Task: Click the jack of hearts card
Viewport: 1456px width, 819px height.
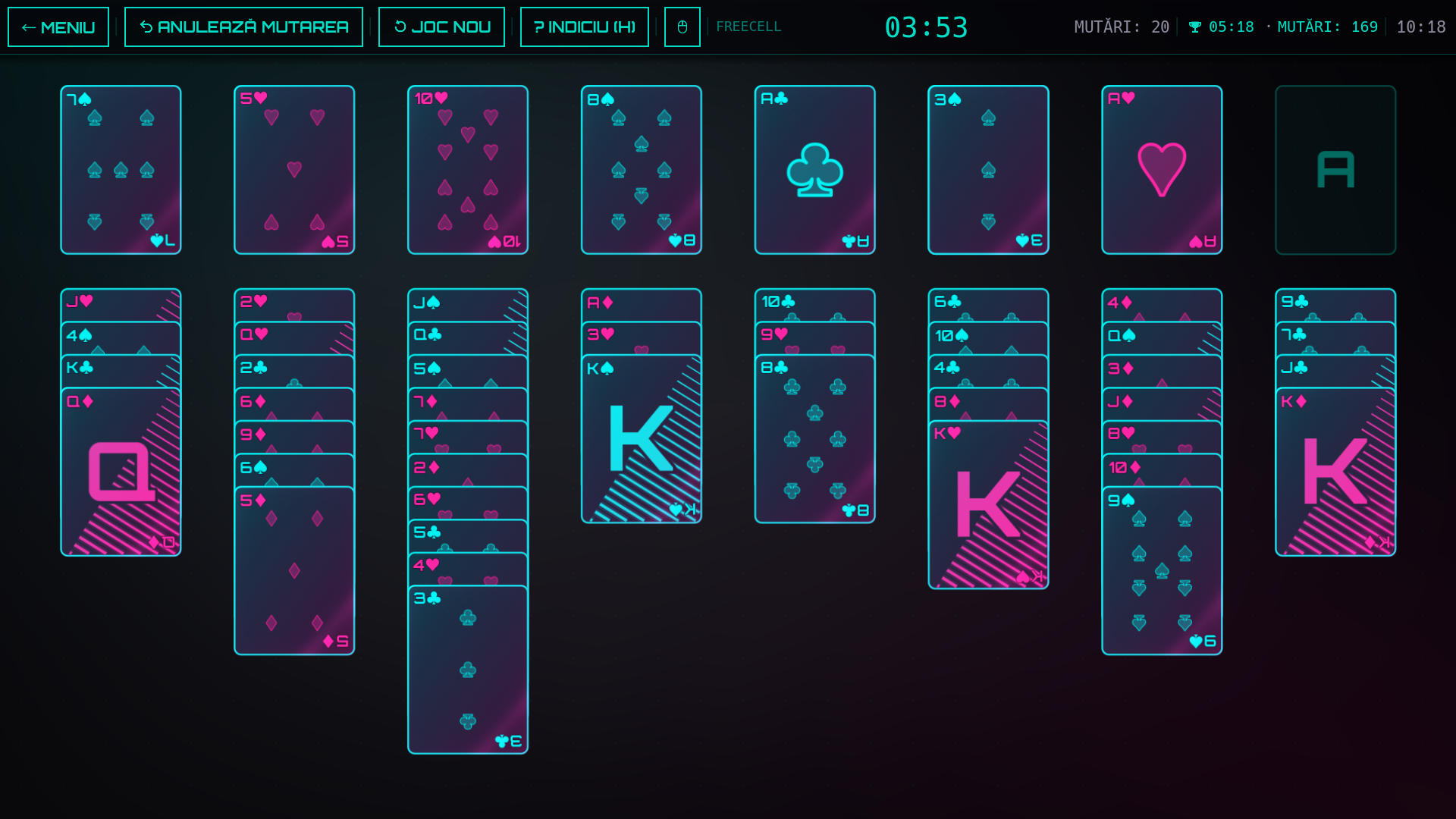Action: (121, 305)
